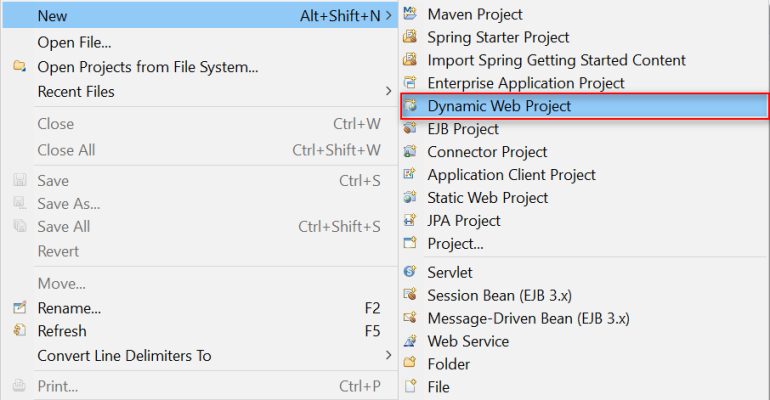The height and width of the screenshot is (400, 770).
Task: Click the Save All icon
Action: [x=20, y=226]
